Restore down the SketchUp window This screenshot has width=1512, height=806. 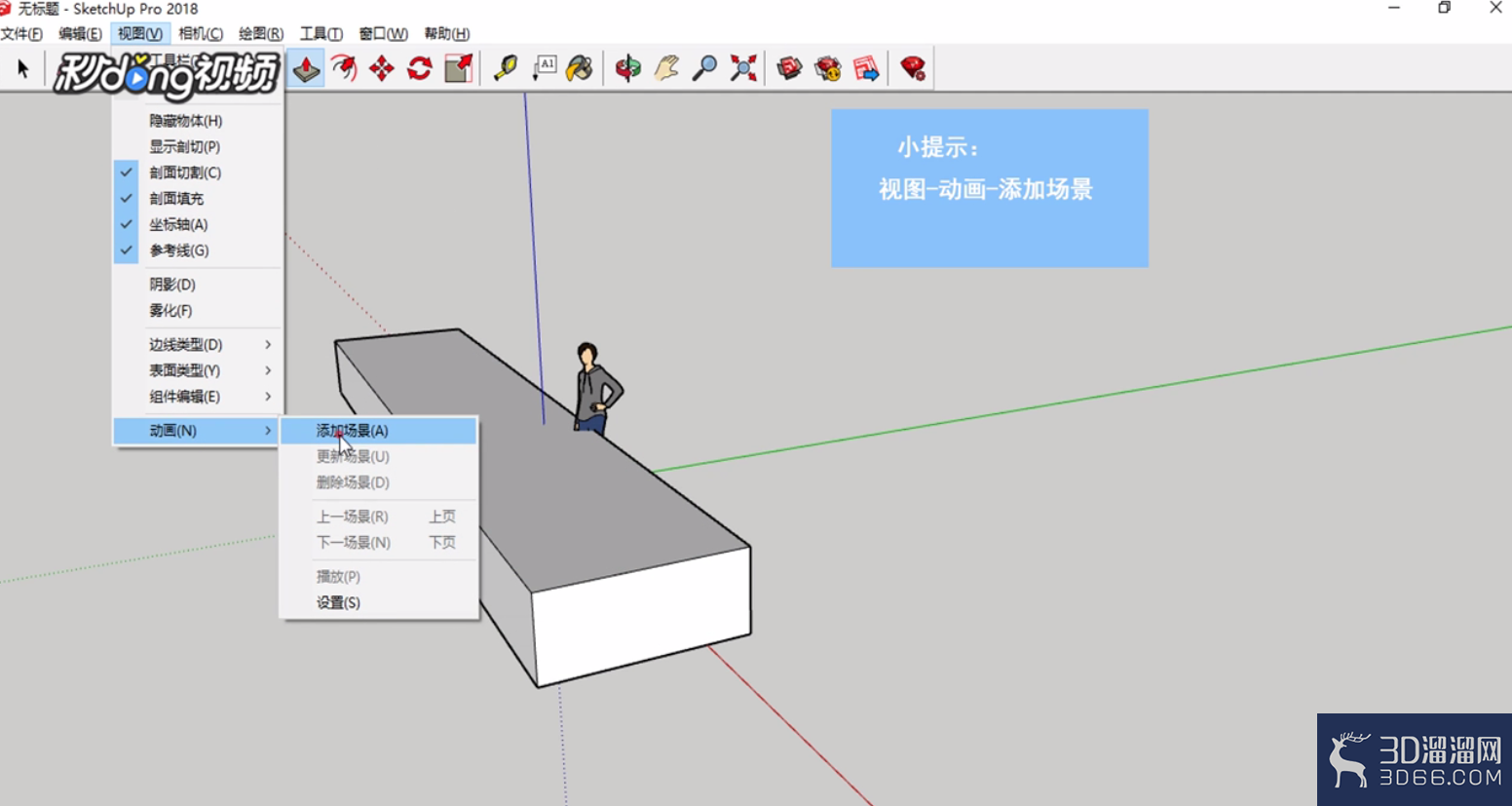tap(1445, 8)
